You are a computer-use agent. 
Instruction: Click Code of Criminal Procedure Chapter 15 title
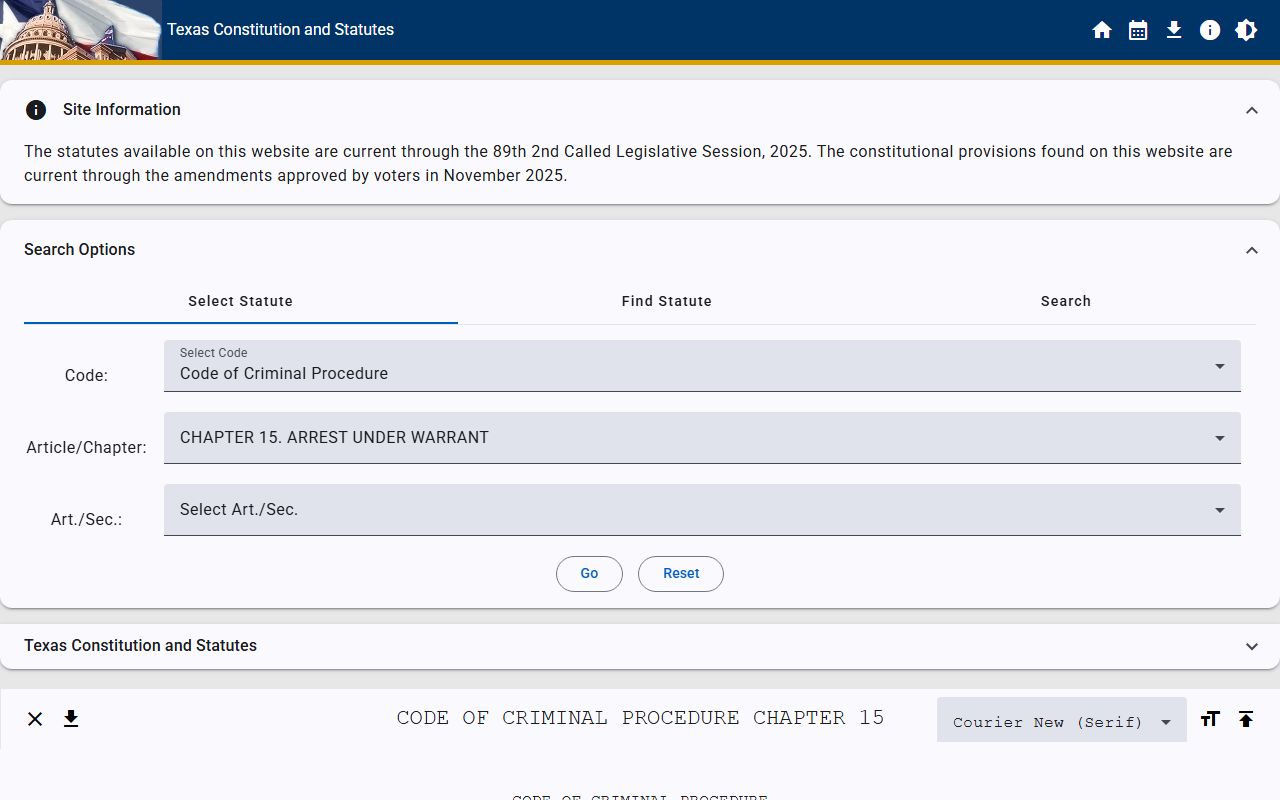coord(640,718)
